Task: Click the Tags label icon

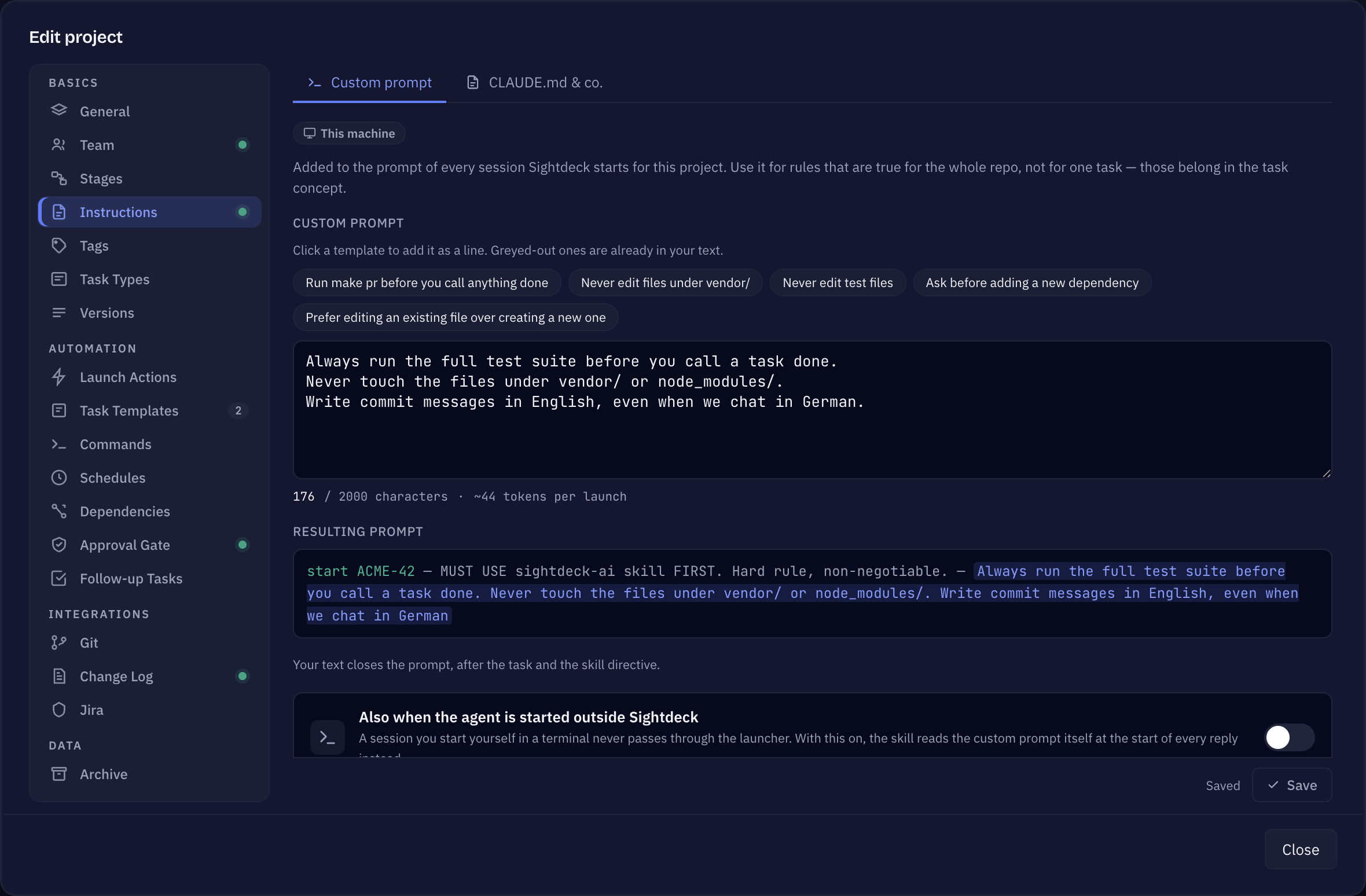Action: [59, 245]
